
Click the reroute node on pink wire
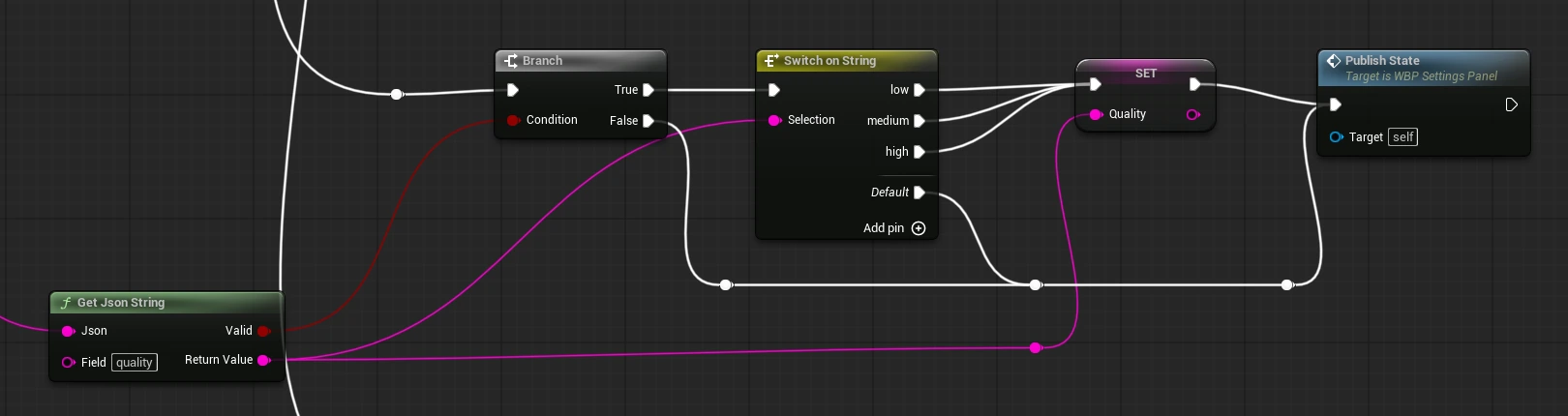tap(1036, 347)
